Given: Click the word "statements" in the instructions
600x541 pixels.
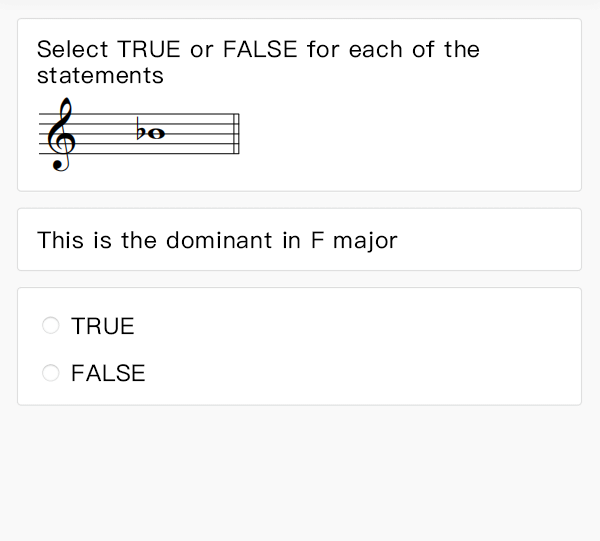Looking at the screenshot, I should click(x=100, y=75).
